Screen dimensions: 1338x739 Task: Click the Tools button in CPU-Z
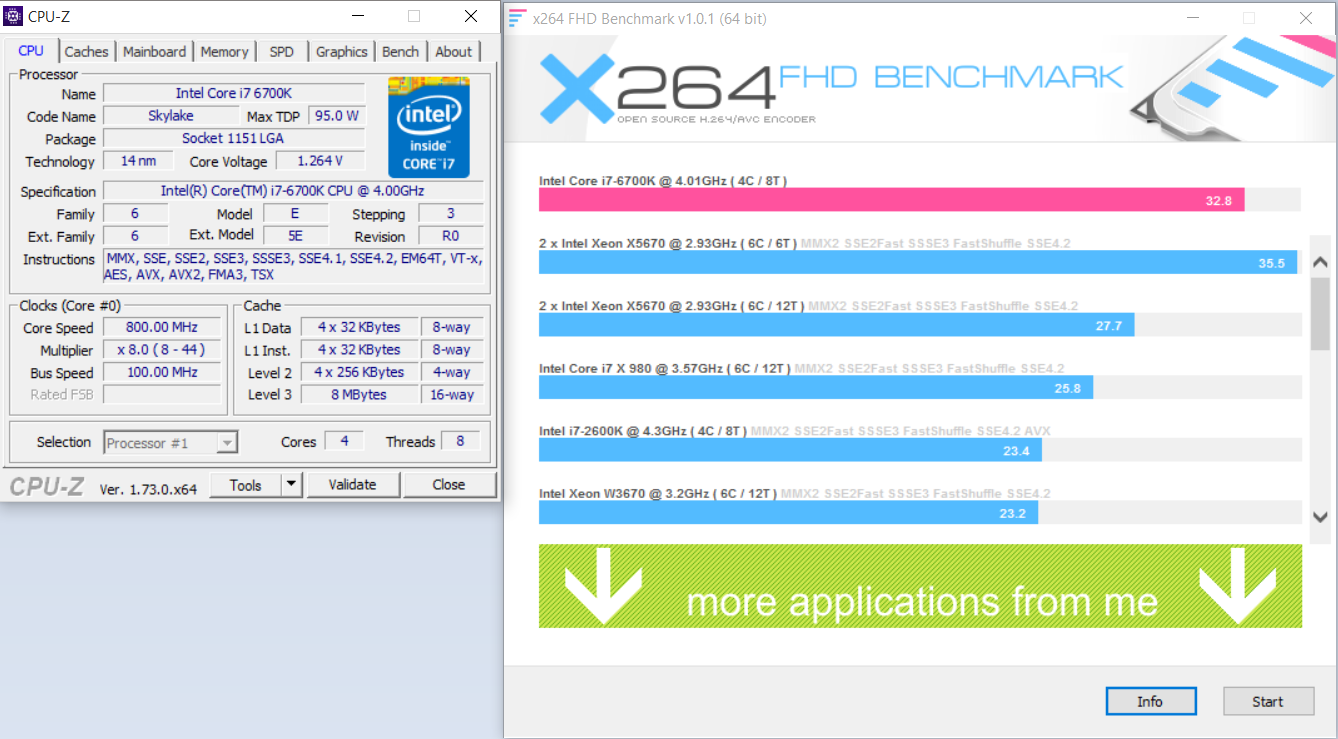pos(246,485)
